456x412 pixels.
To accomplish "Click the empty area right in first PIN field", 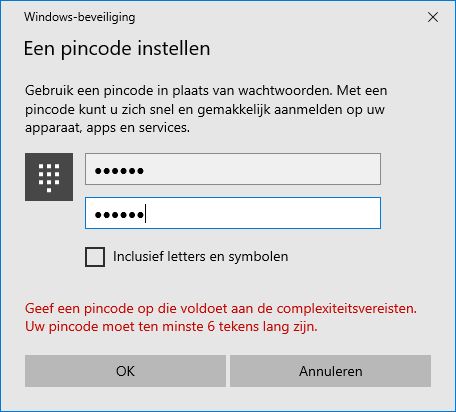I will pos(263,169).
